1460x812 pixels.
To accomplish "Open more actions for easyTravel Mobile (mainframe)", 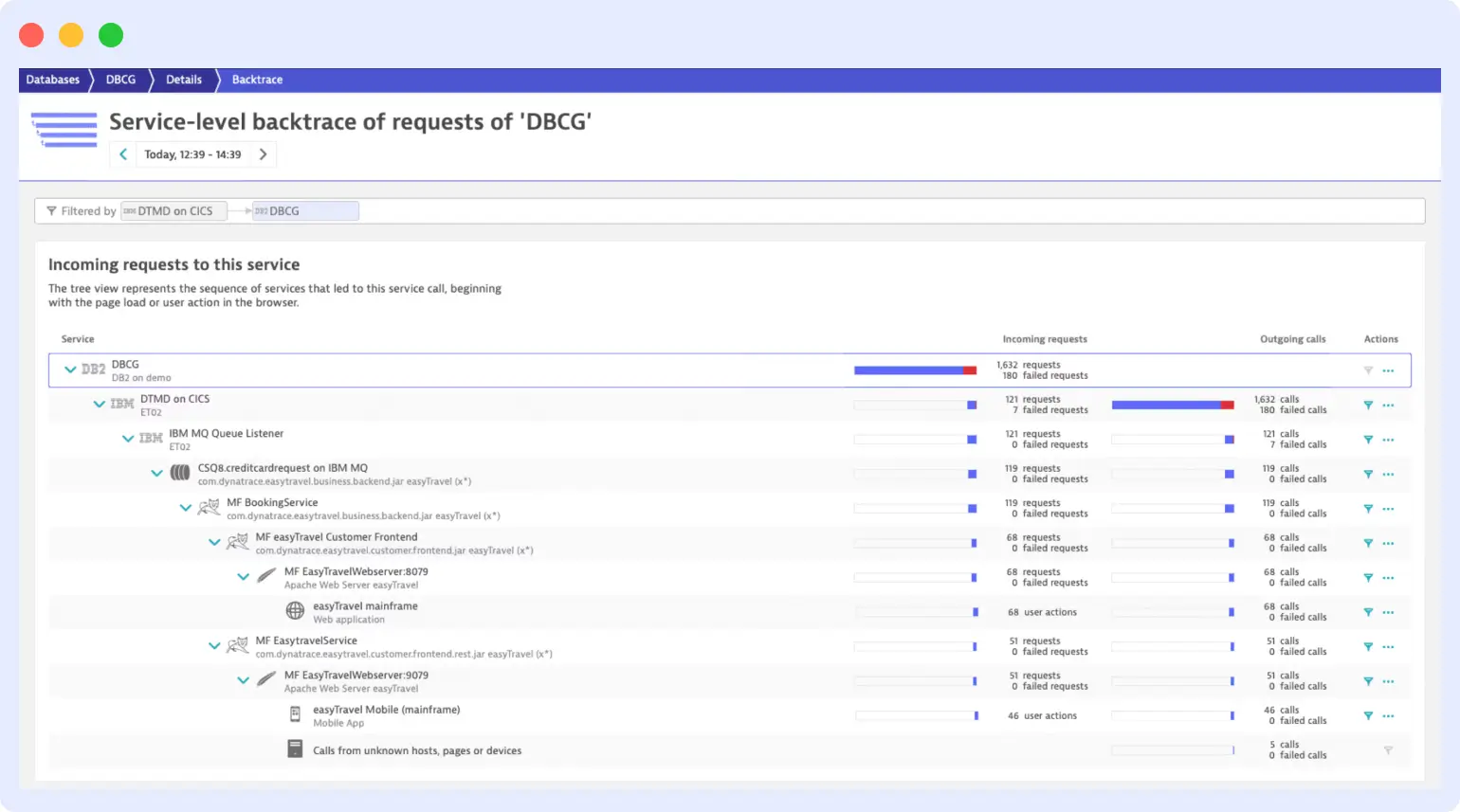I will [x=1388, y=716].
